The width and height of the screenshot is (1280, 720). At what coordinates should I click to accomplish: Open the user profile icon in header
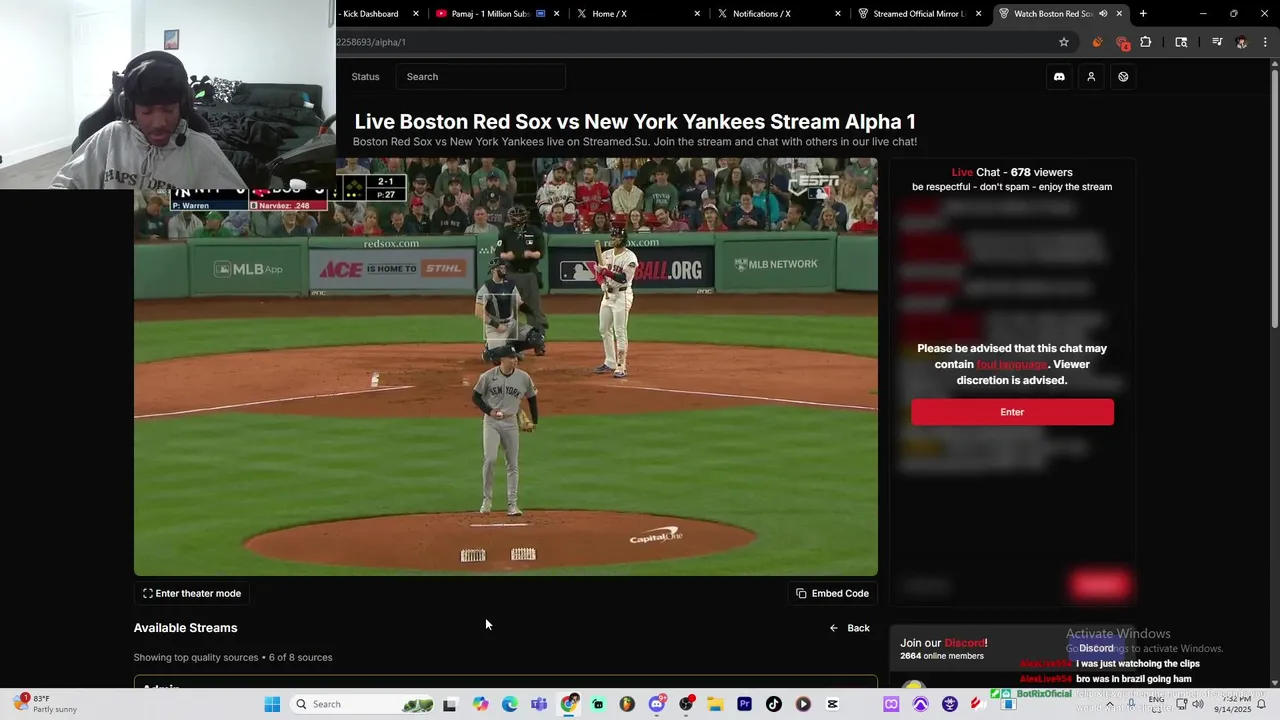coord(1091,77)
